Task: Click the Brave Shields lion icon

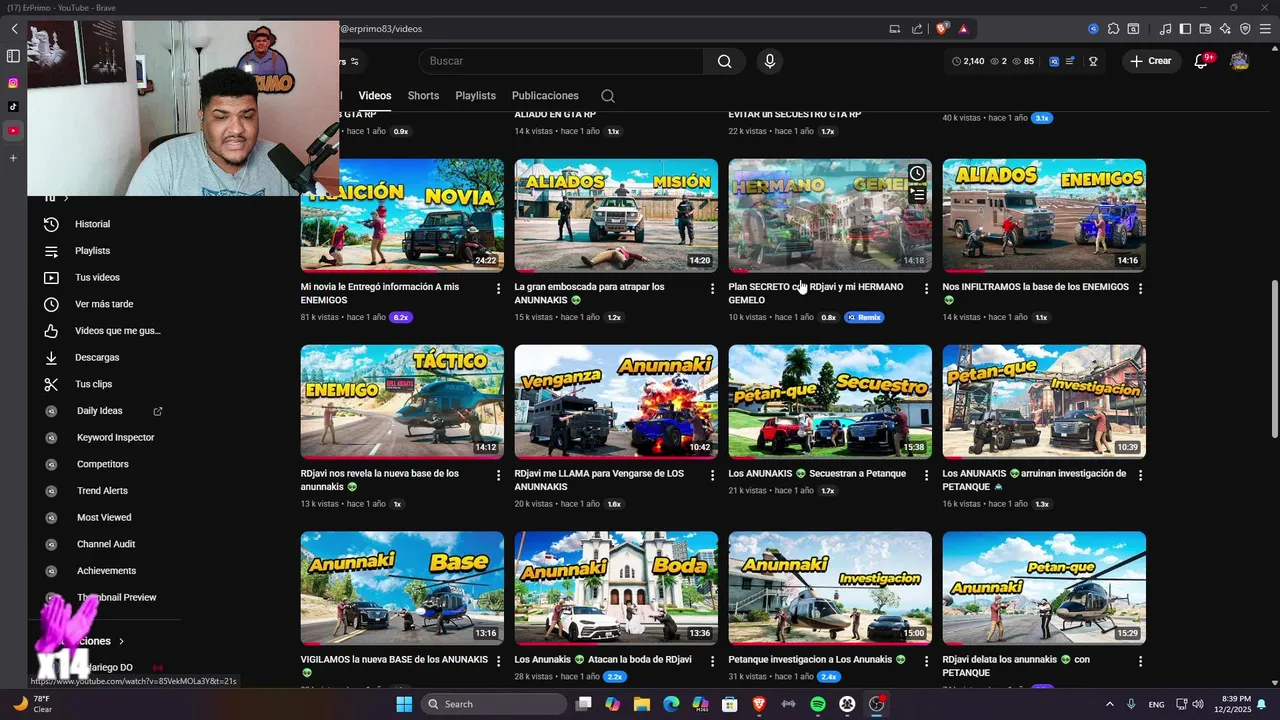Action: 942,29
